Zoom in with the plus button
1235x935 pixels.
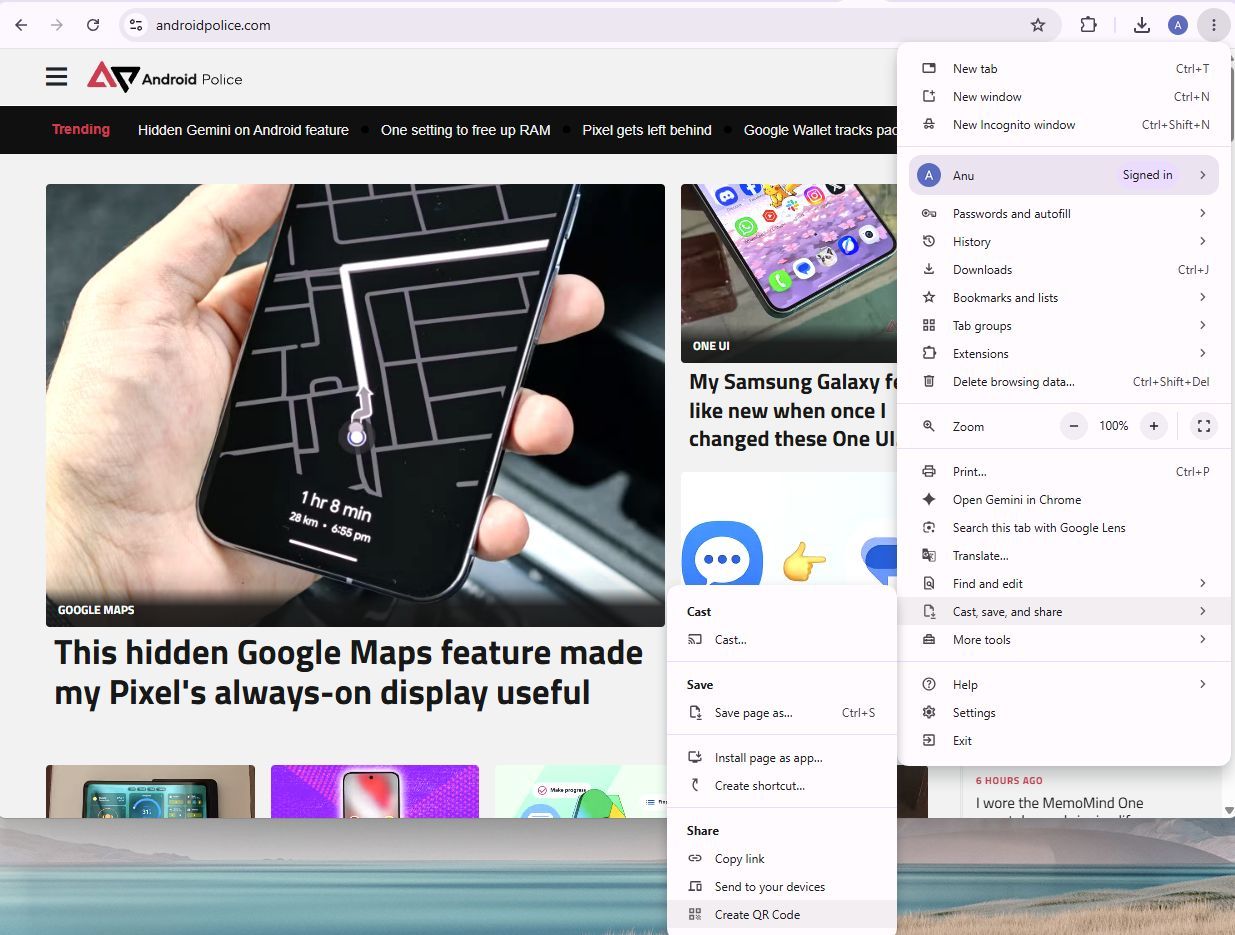1153,426
